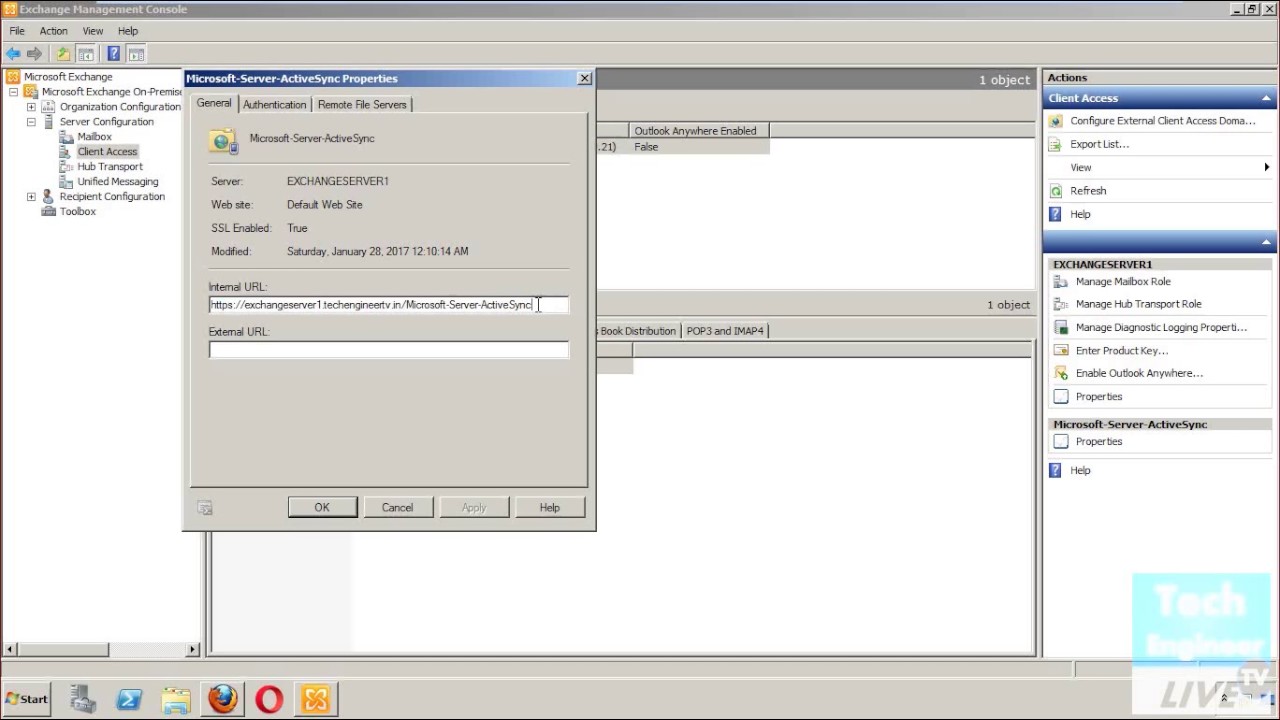Click in the External URL field
The width and height of the screenshot is (1280, 720).
pyautogui.click(x=388, y=350)
